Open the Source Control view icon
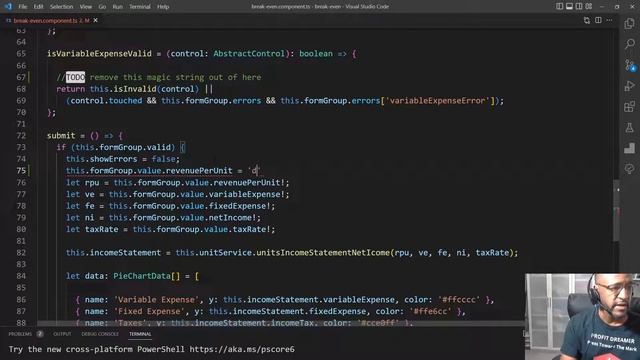This screenshot has width=640, height=360. [629, 65]
